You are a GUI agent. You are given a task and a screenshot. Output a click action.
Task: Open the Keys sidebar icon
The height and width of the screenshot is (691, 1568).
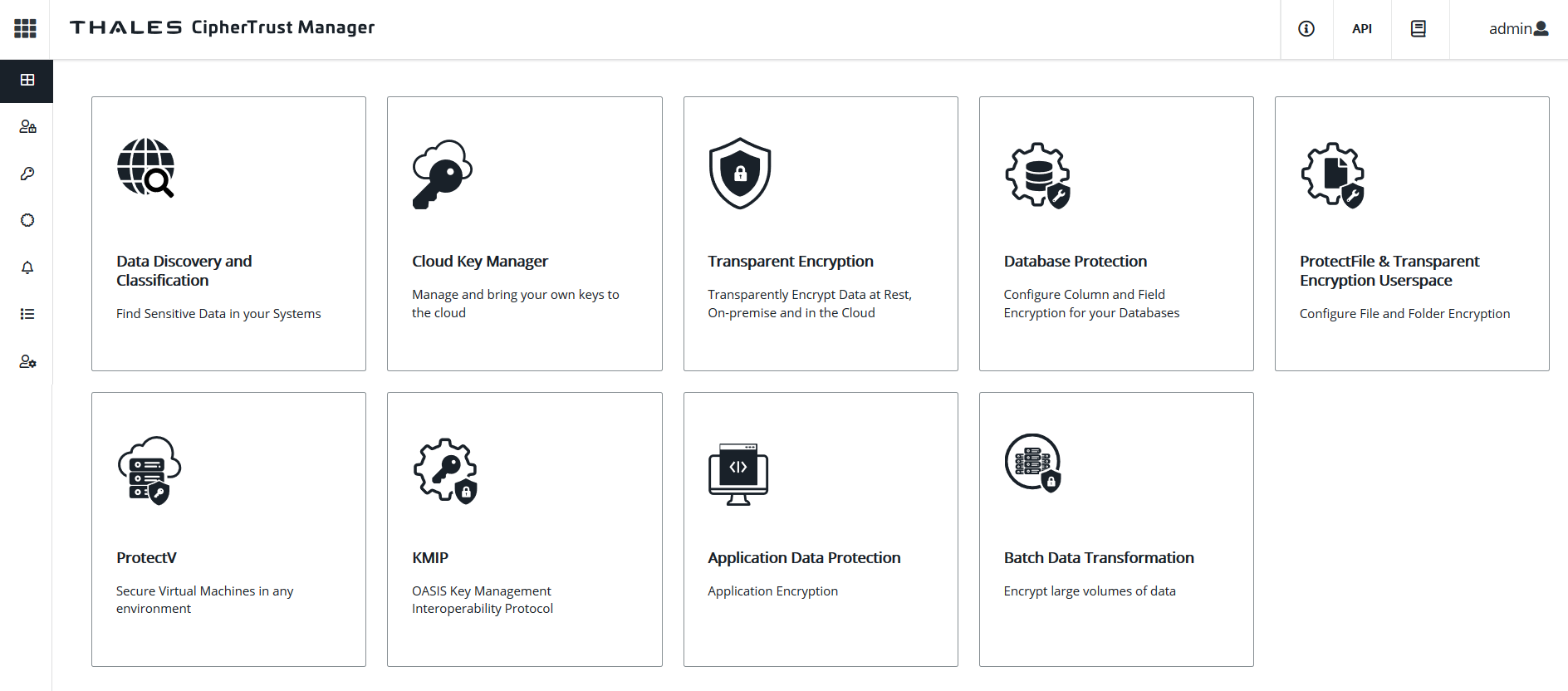[27, 174]
